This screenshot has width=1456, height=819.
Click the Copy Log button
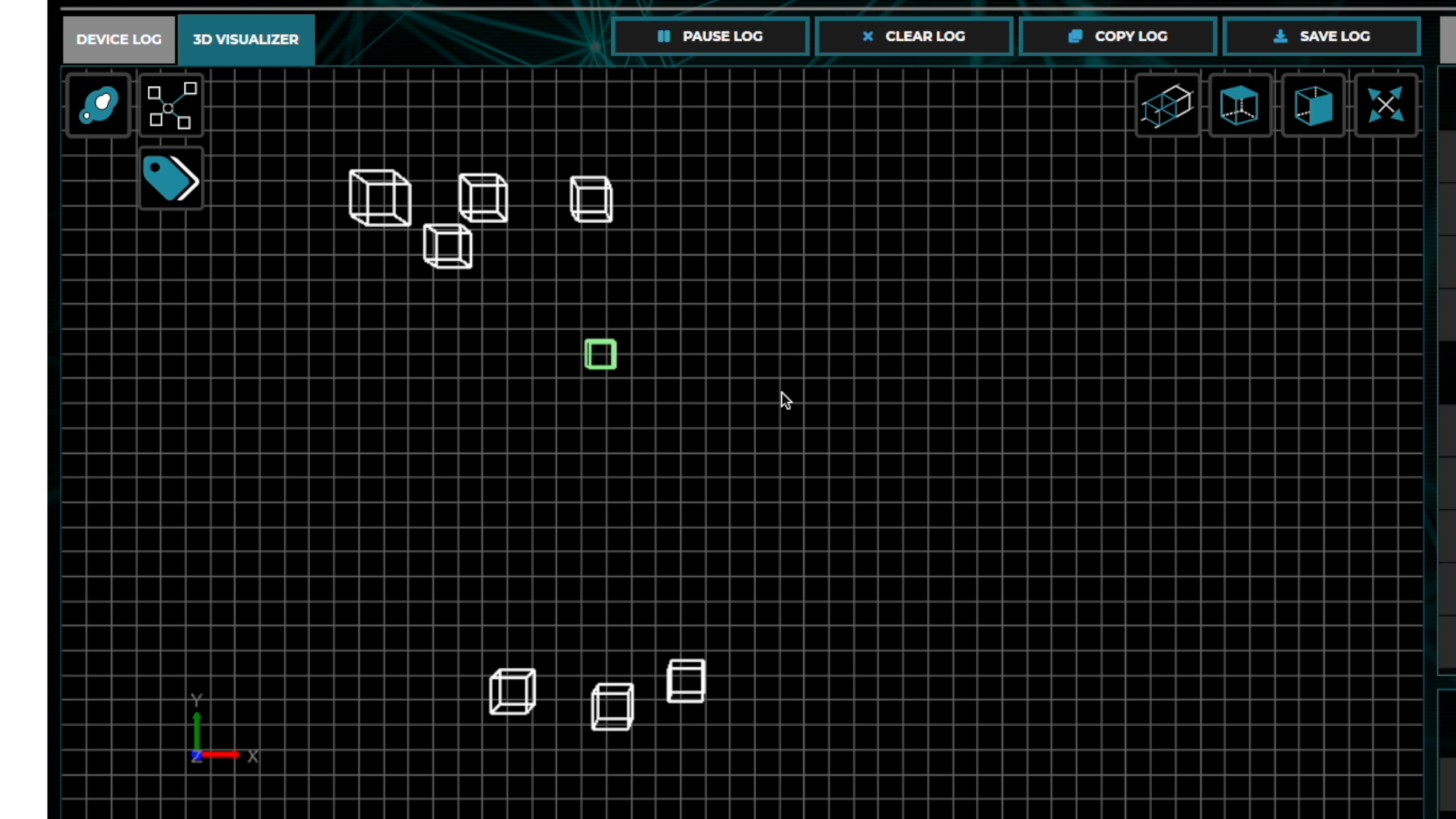pyautogui.click(x=1117, y=36)
